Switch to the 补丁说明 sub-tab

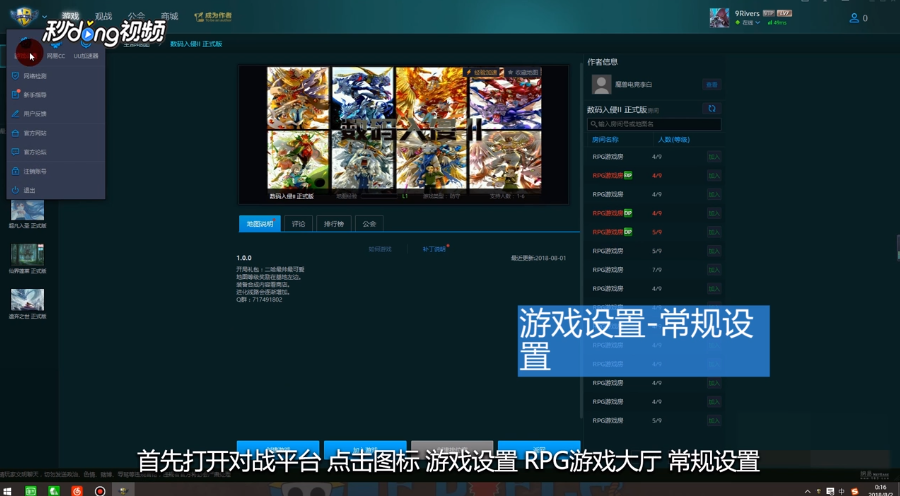coord(434,249)
